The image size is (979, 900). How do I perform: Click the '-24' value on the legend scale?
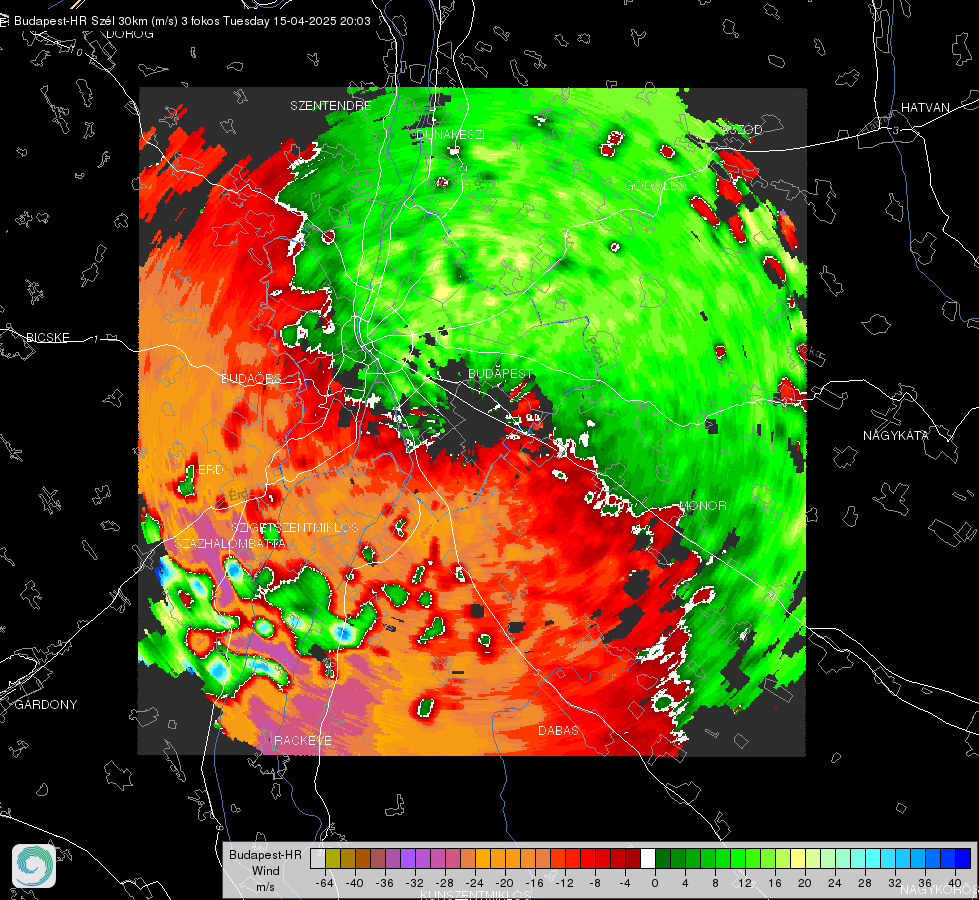[x=475, y=883]
